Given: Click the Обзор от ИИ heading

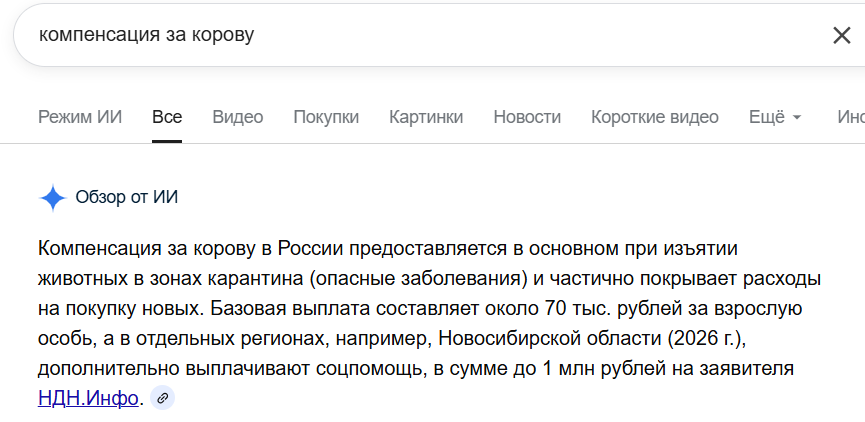Looking at the screenshot, I should (x=127, y=197).
